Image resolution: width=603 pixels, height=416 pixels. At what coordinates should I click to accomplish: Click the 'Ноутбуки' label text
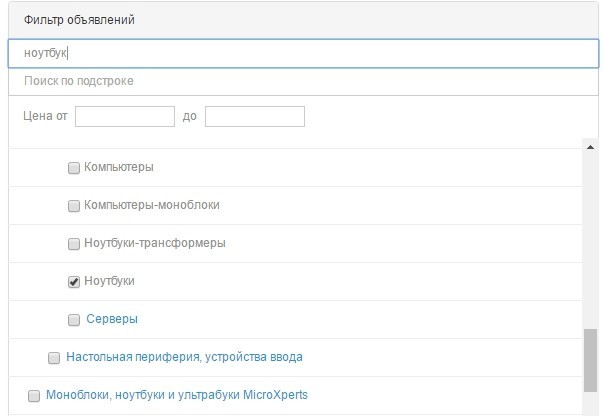click(109, 281)
